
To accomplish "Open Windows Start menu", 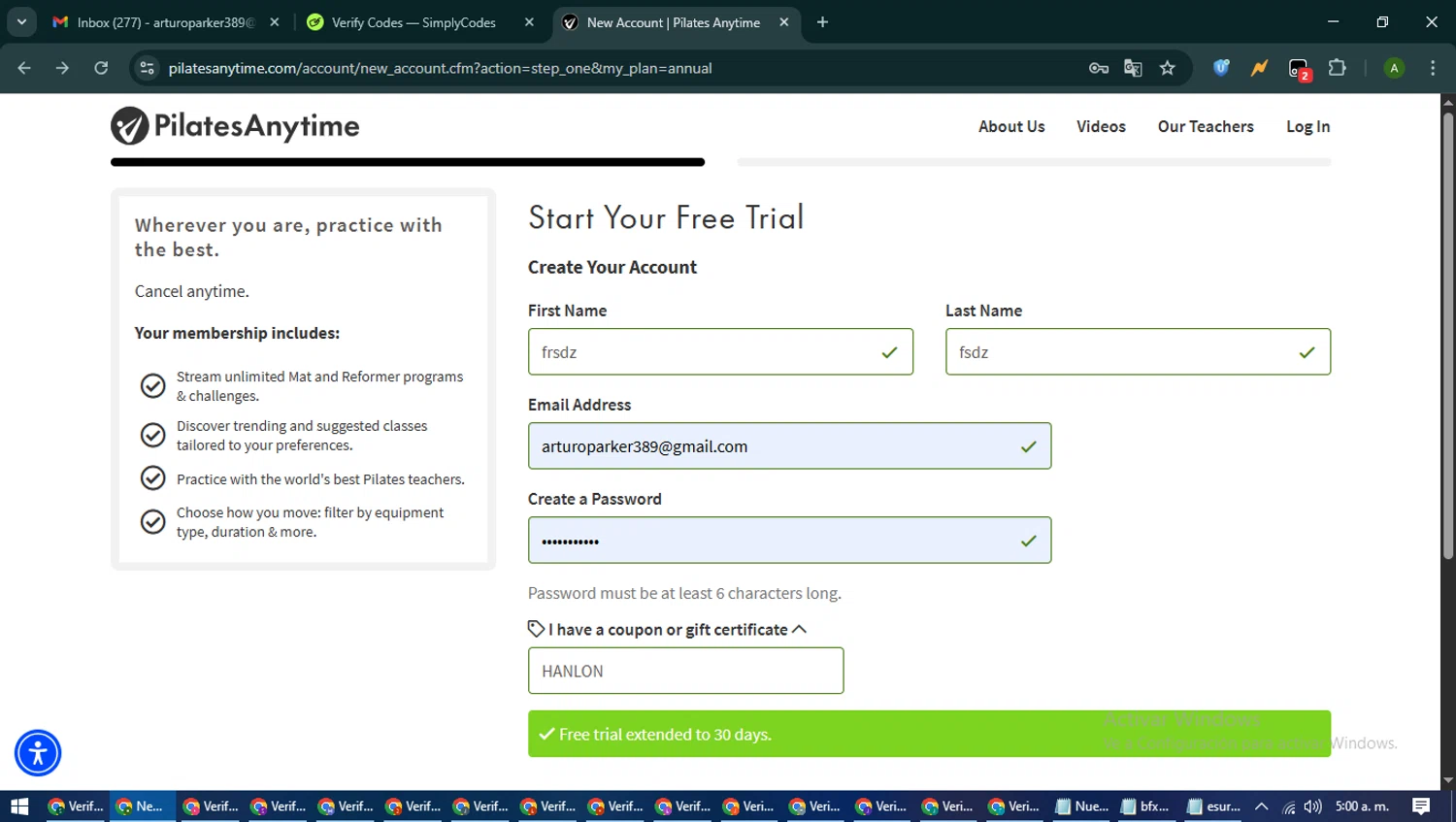I will (19, 806).
